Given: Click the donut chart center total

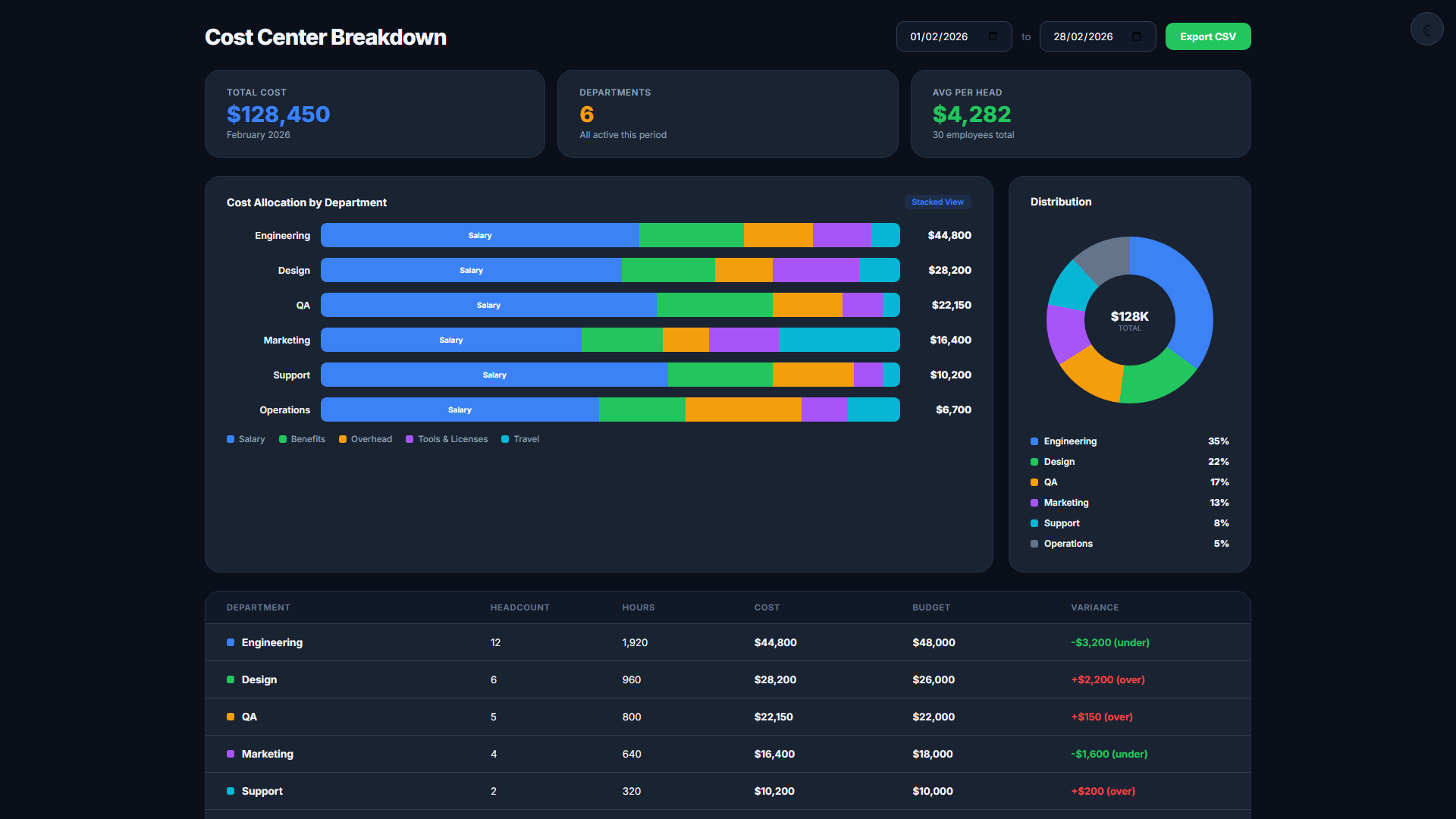Looking at the screenshot, I should 1129,320.
